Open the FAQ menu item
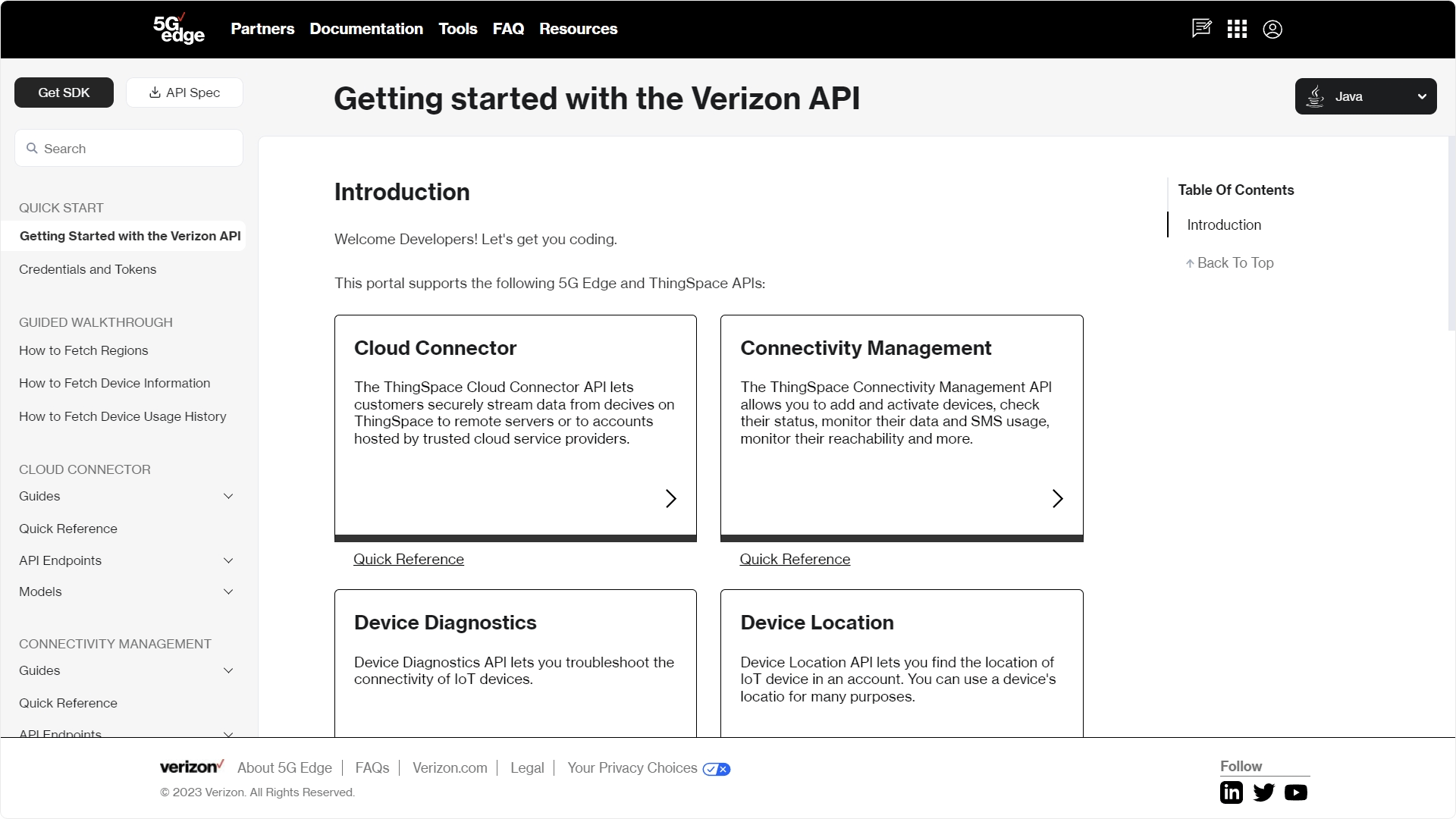This screenshot has width=1456, height=819. 508,29
